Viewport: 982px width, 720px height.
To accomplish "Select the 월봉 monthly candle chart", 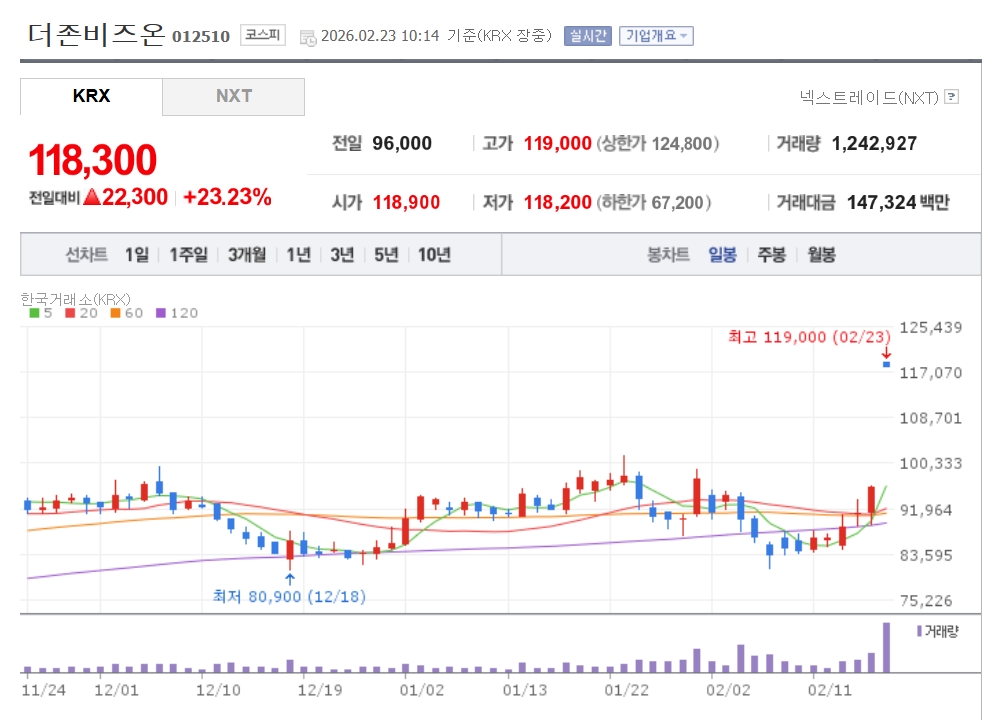I will [821, 255].
